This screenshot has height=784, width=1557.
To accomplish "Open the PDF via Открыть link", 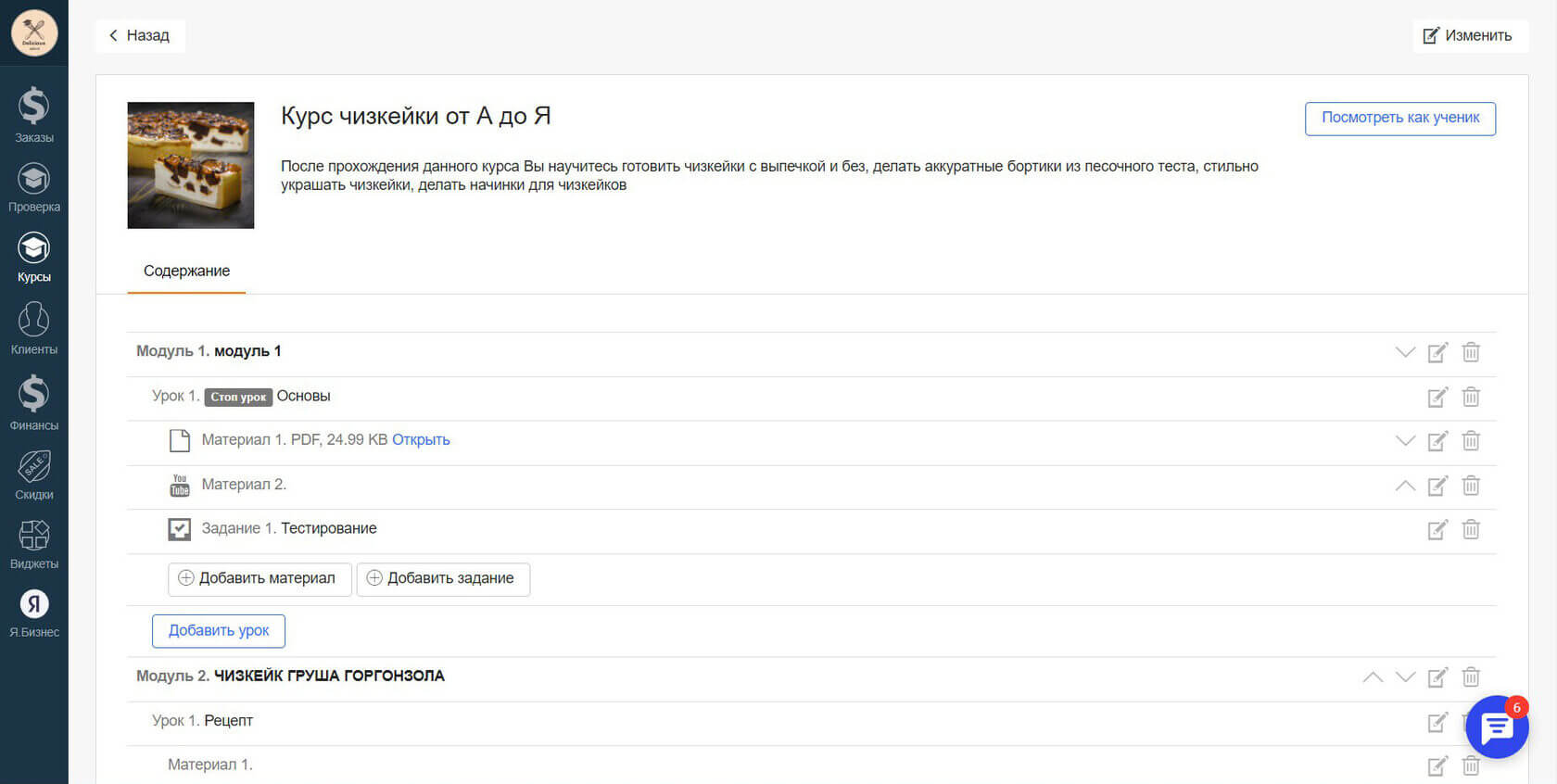I will coord(421,440).
